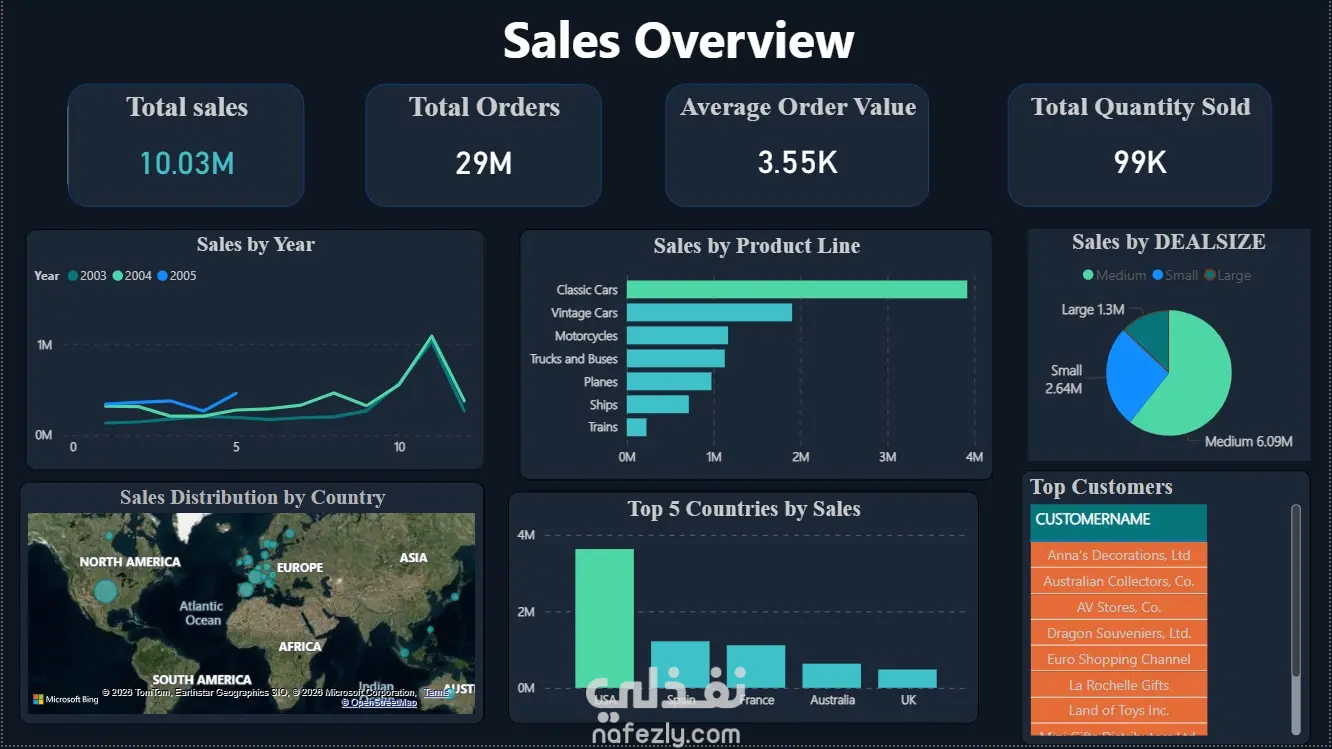Open the OpenStreetMap attribution link
This screenshot has height=749, width=1332.
(379, 702)
